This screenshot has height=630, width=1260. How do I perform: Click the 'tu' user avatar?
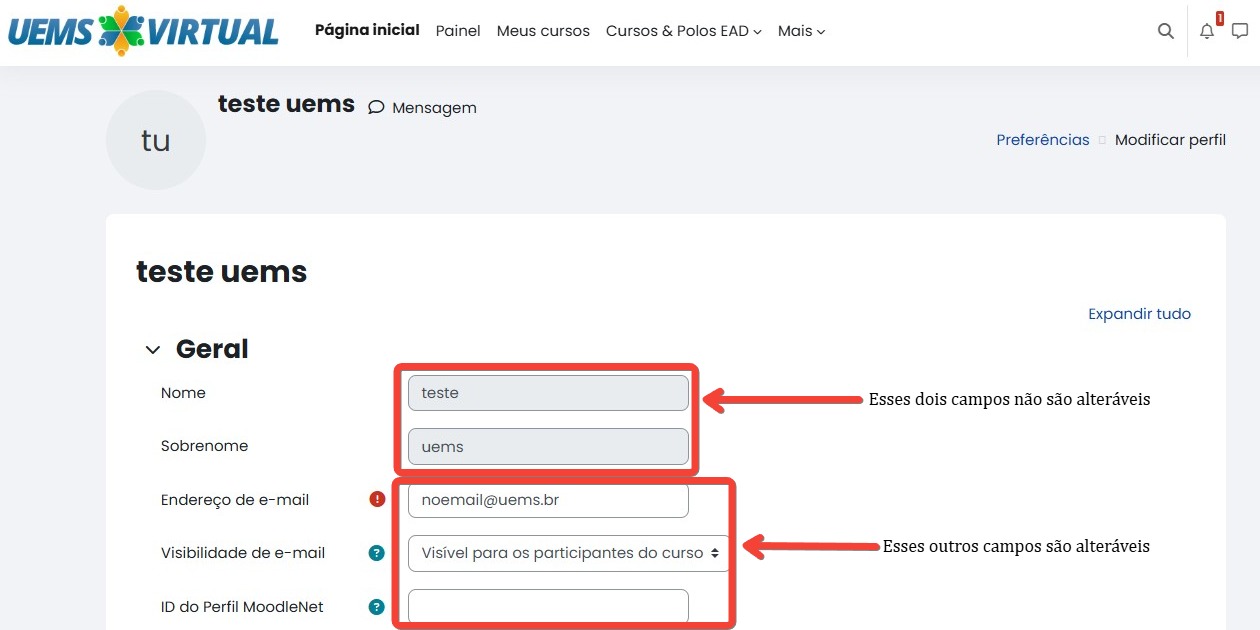coord(156,140)
